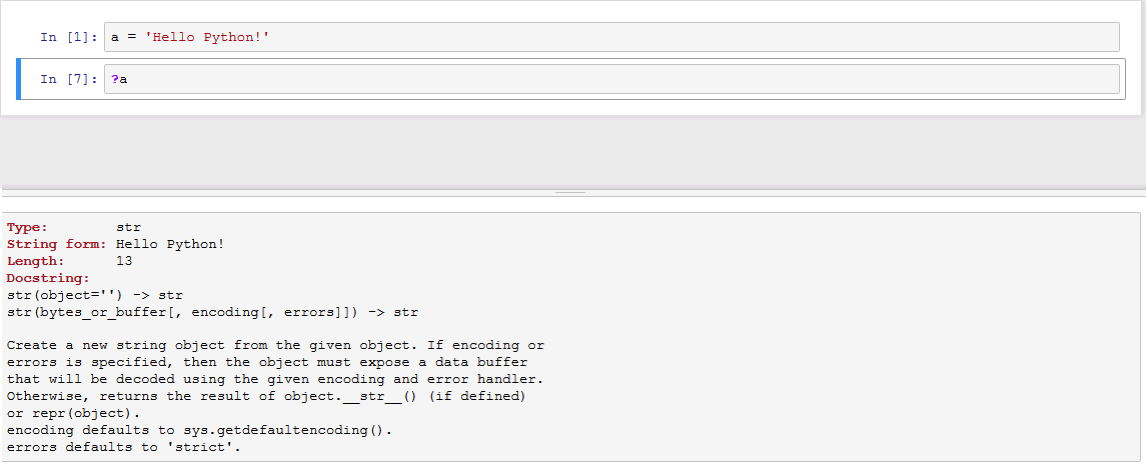Click the Length value 13
Viewport: 1146px width, 468px height.
(124, 261)
